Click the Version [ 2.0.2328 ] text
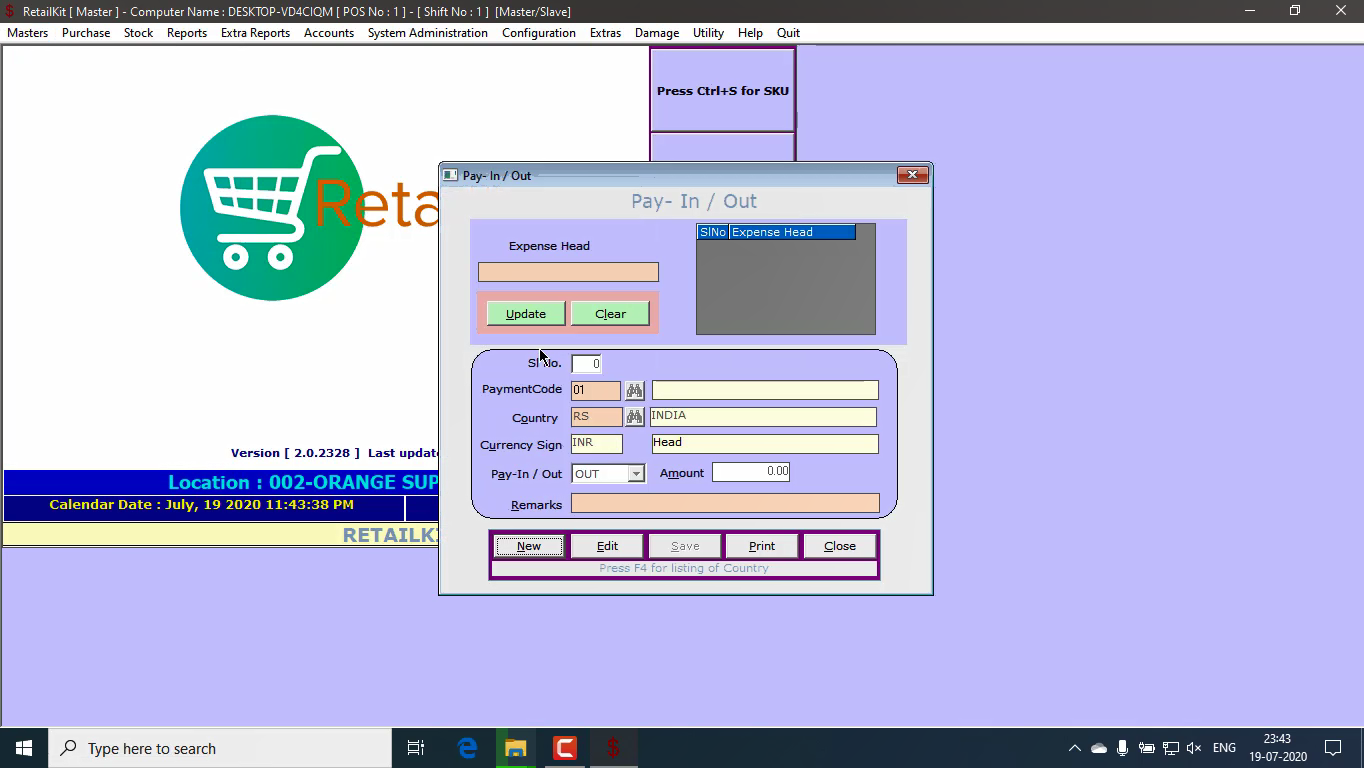This screenshot has width=1364, height=768. 295,453
